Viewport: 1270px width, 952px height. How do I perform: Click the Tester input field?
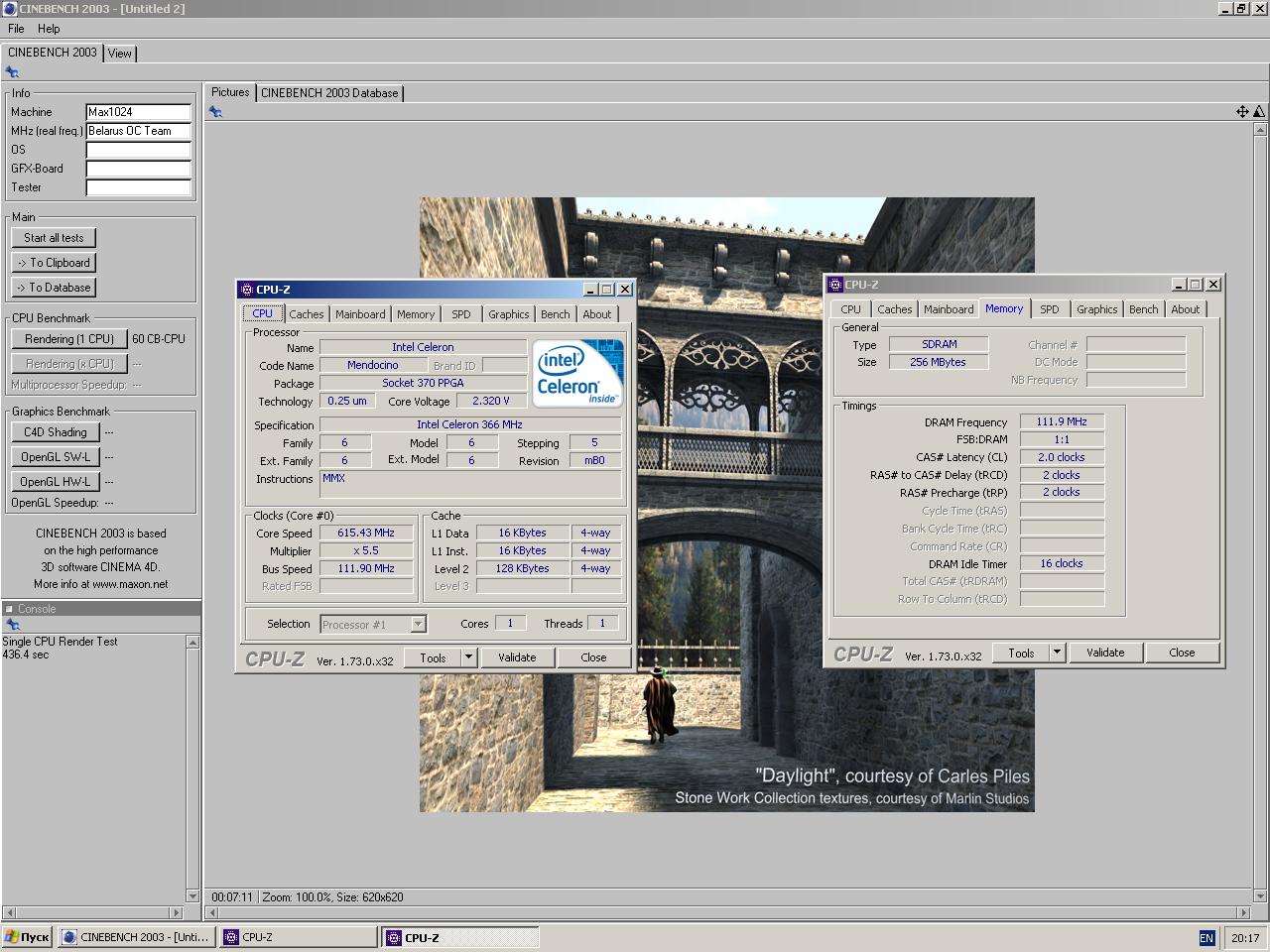(x=138, y=187)
